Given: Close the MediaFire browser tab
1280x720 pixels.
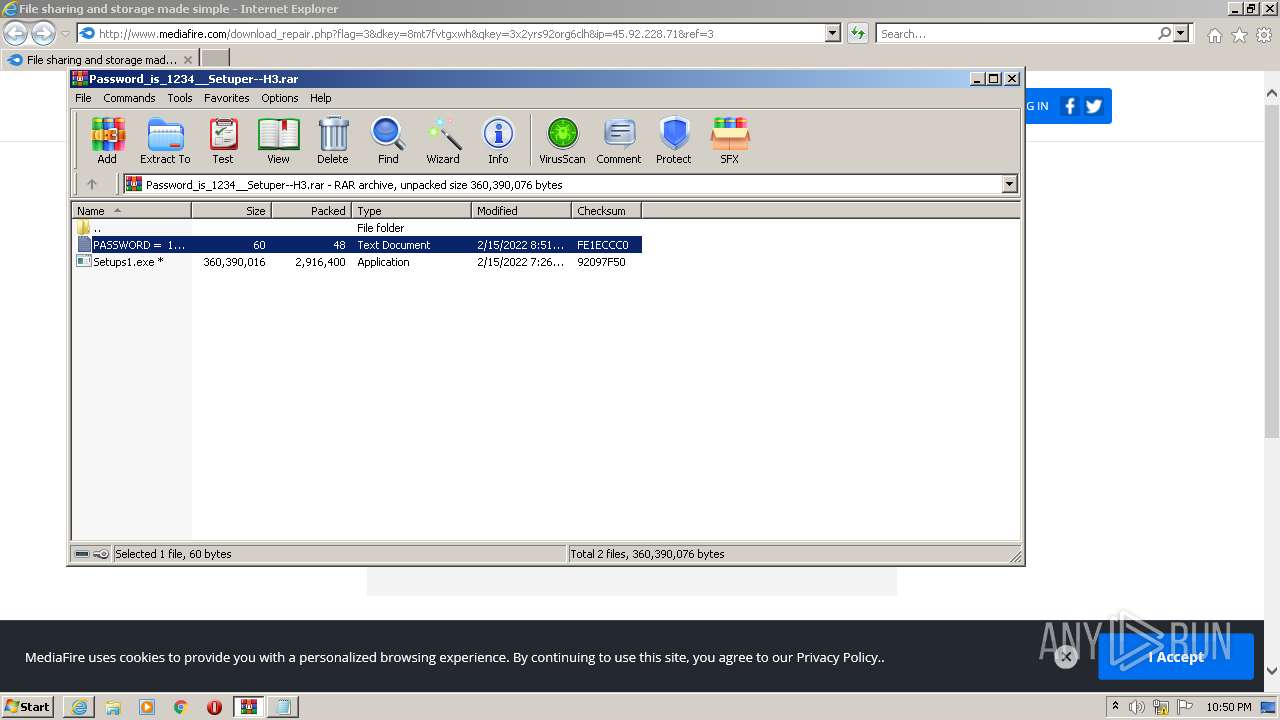Looking at the screenshot, I should [188, 60].
